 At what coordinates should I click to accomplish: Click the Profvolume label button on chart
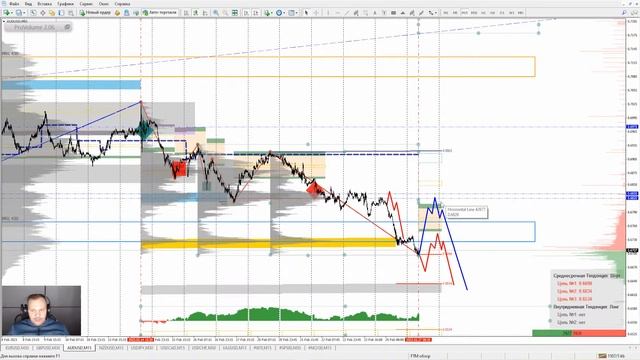(x=38, y=27)
